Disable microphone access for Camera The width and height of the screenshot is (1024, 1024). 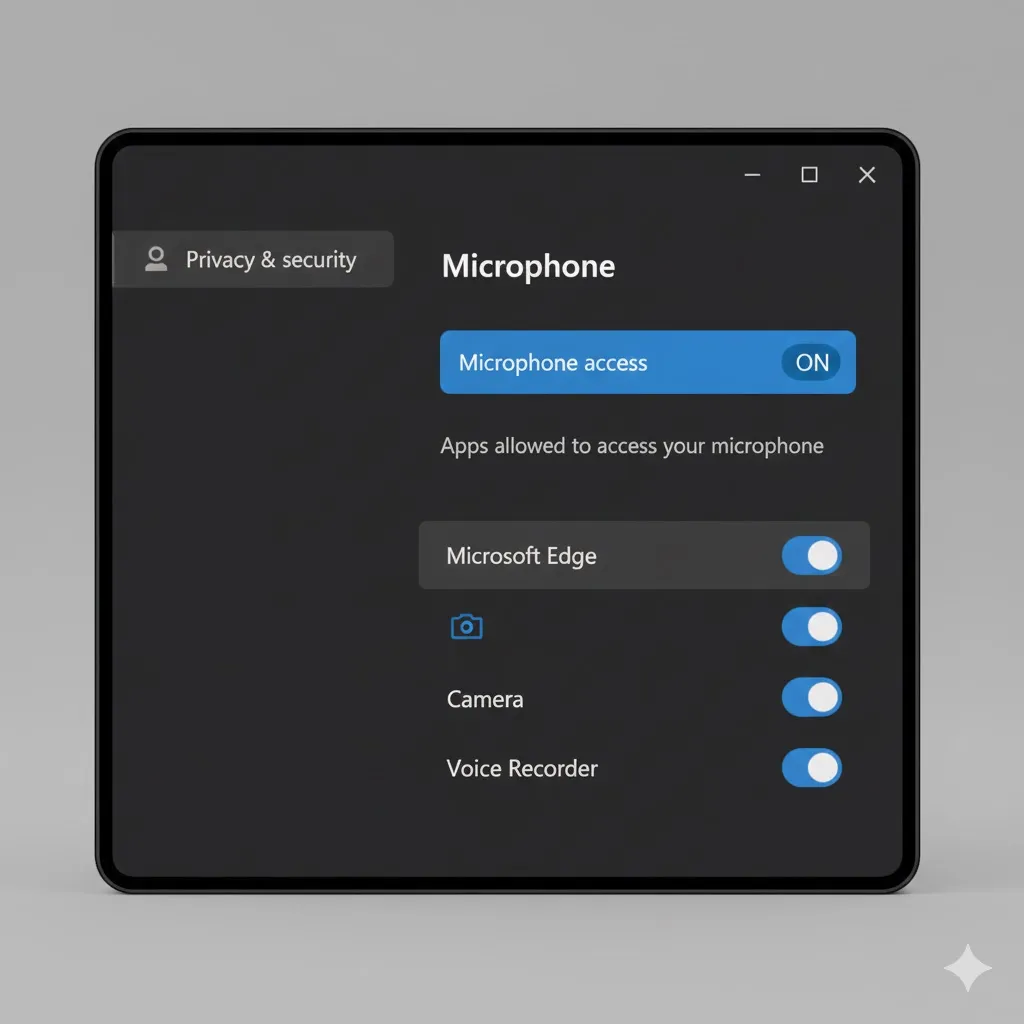811,698
